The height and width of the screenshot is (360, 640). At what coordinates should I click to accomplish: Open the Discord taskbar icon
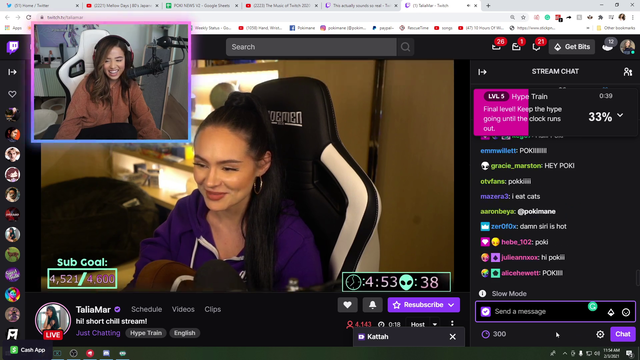coord(106,353)
